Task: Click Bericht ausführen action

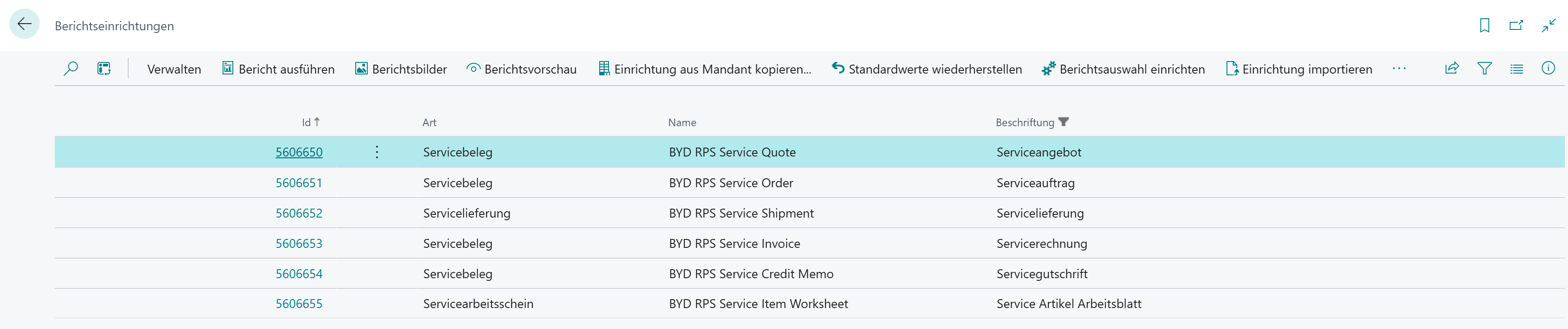Action: pyautogui.click(x=278, y=70)
